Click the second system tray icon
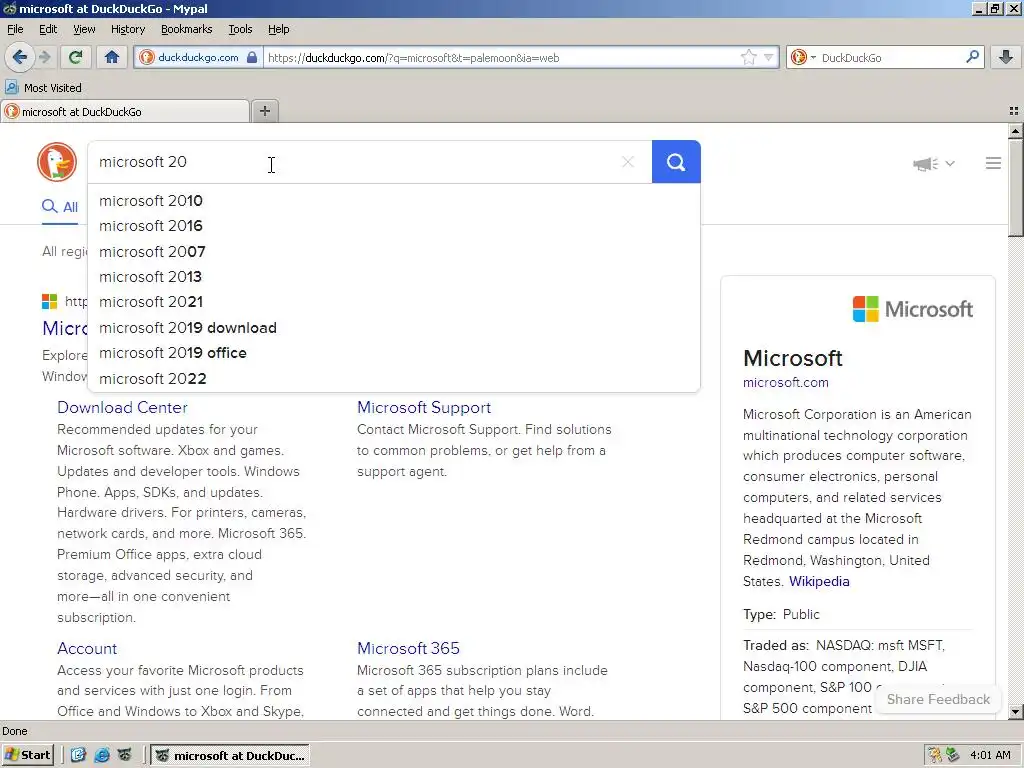This screenshot has width=1024, height=768. point(952,755)
